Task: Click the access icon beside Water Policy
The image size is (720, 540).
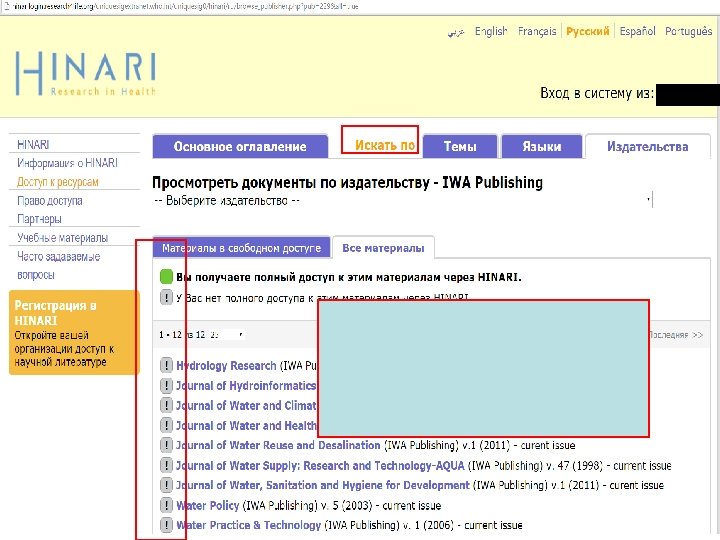Action: tap(166, 505)
